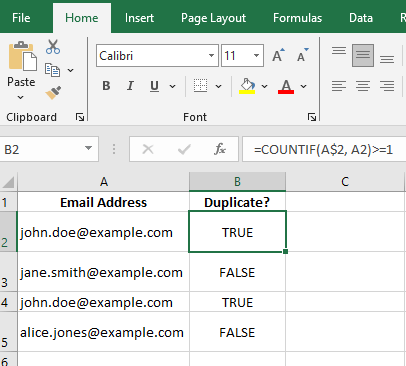This screenshot has width=406, height=366.
Task: Open the Name Box dropdown arrow
Action: coord(88,148)
